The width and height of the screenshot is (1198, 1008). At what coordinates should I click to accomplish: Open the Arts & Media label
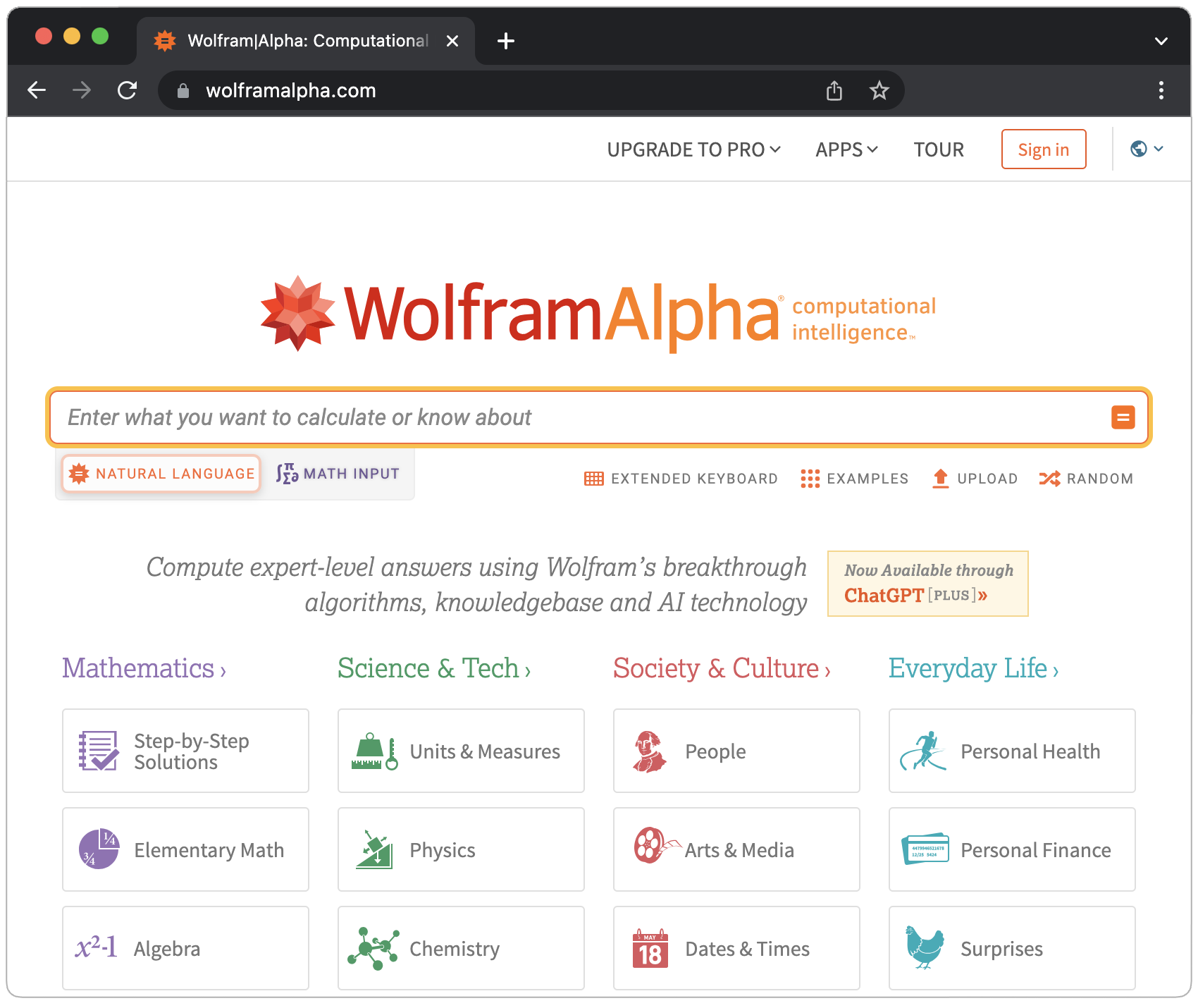tap(739, 850)
